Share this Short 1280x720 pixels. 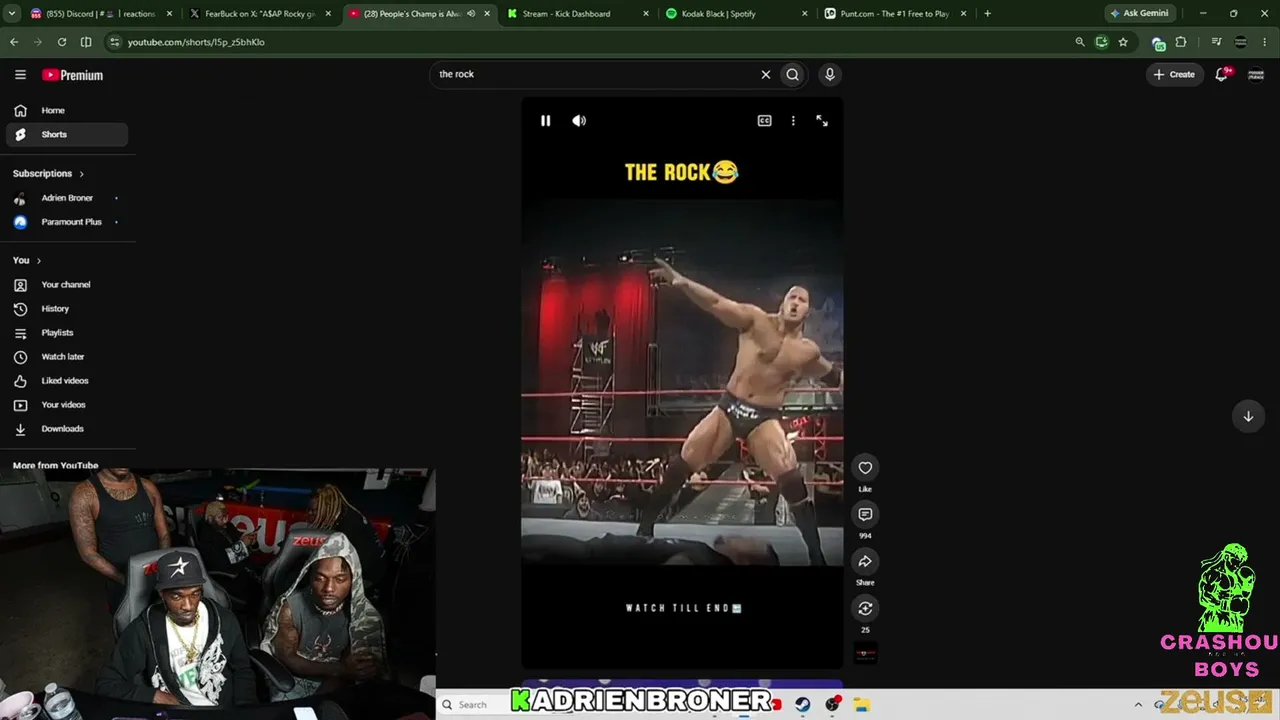pyautogui.click(x=865, y=561)
